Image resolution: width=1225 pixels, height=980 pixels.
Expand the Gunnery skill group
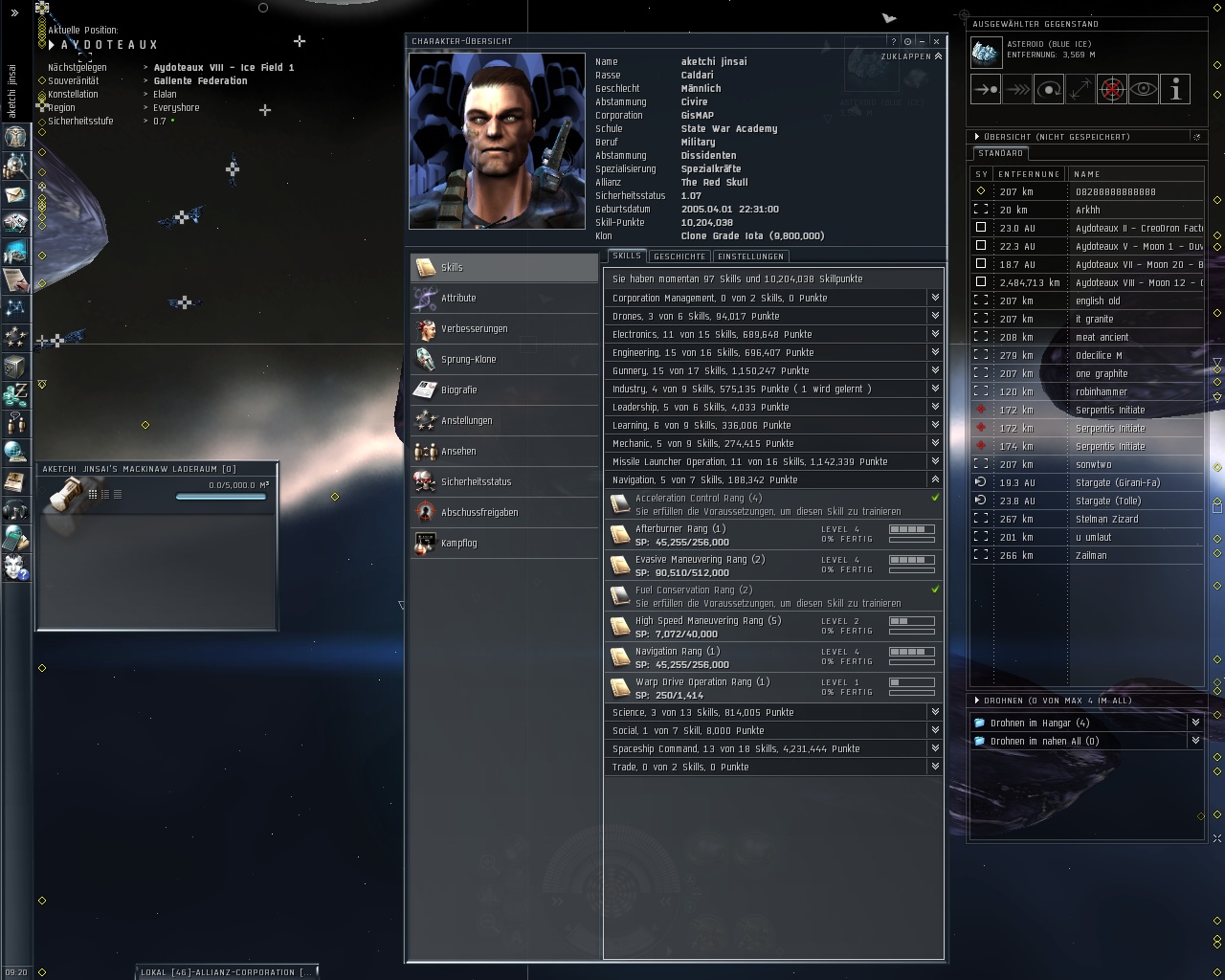(x=935, y=370)
